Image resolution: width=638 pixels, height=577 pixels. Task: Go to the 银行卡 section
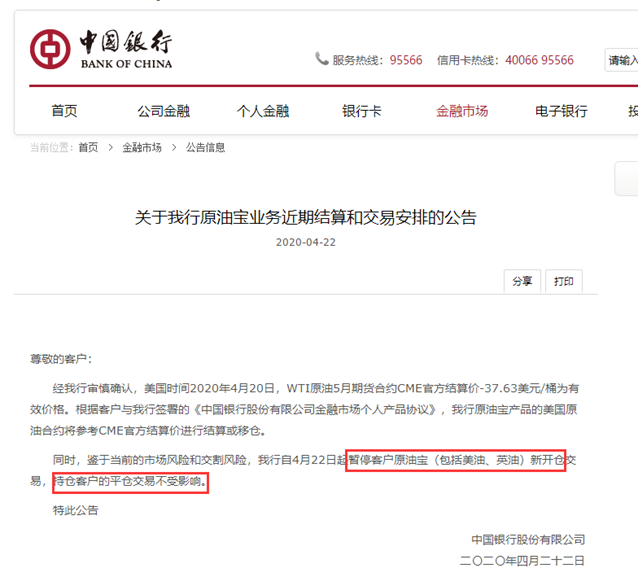[x=362, y=111]
